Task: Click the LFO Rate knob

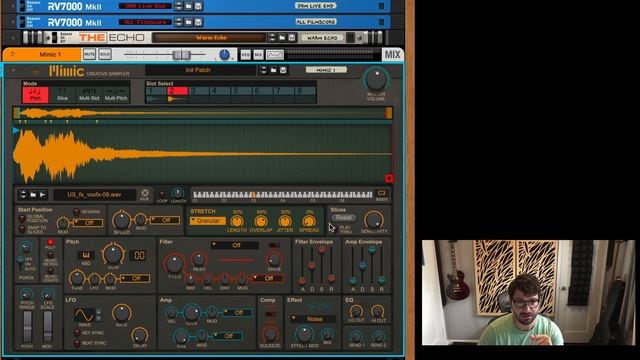Action: click(x=121, y=313)
